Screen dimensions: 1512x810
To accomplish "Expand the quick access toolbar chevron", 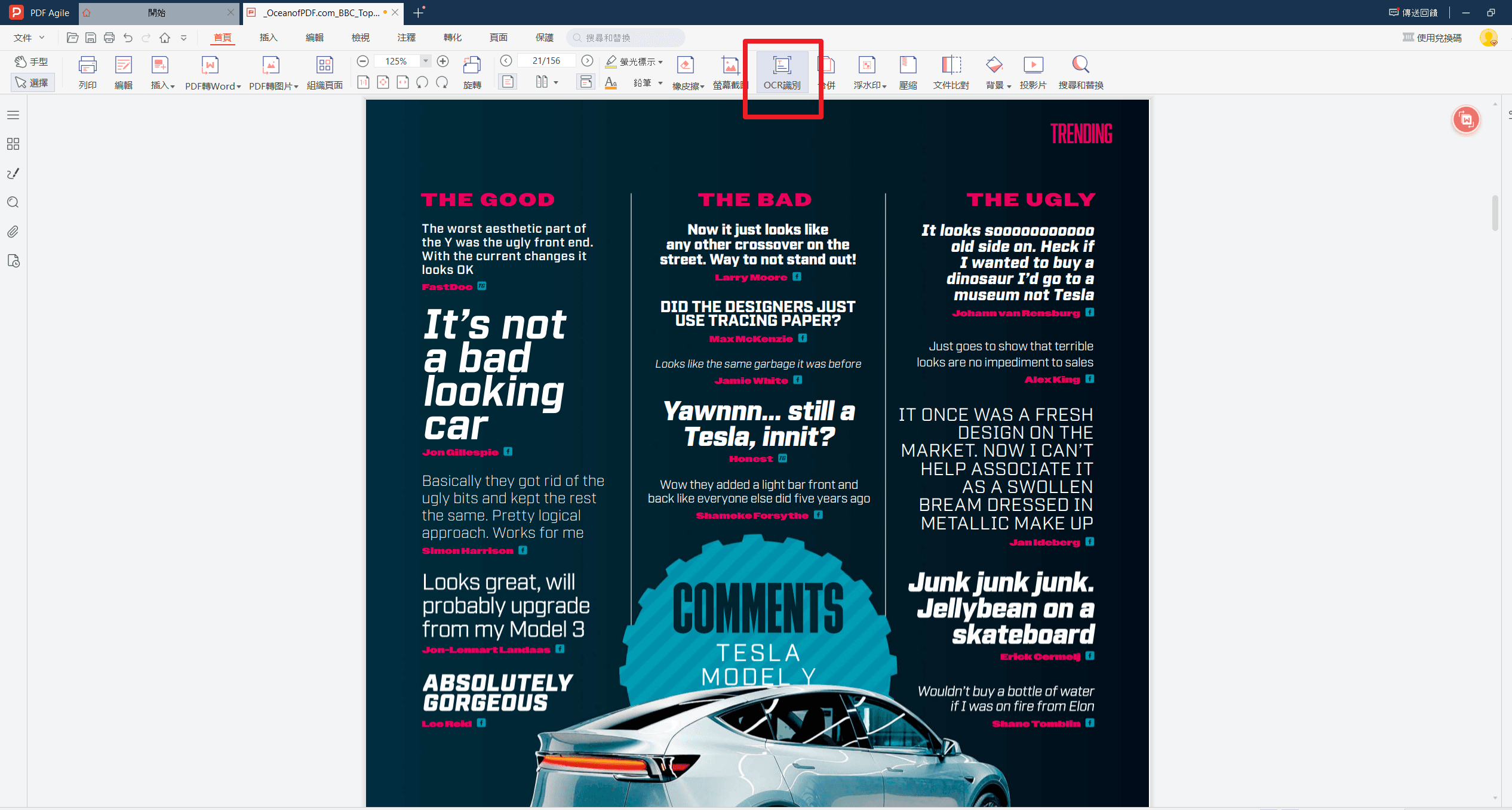I will (x=184, y=38).
